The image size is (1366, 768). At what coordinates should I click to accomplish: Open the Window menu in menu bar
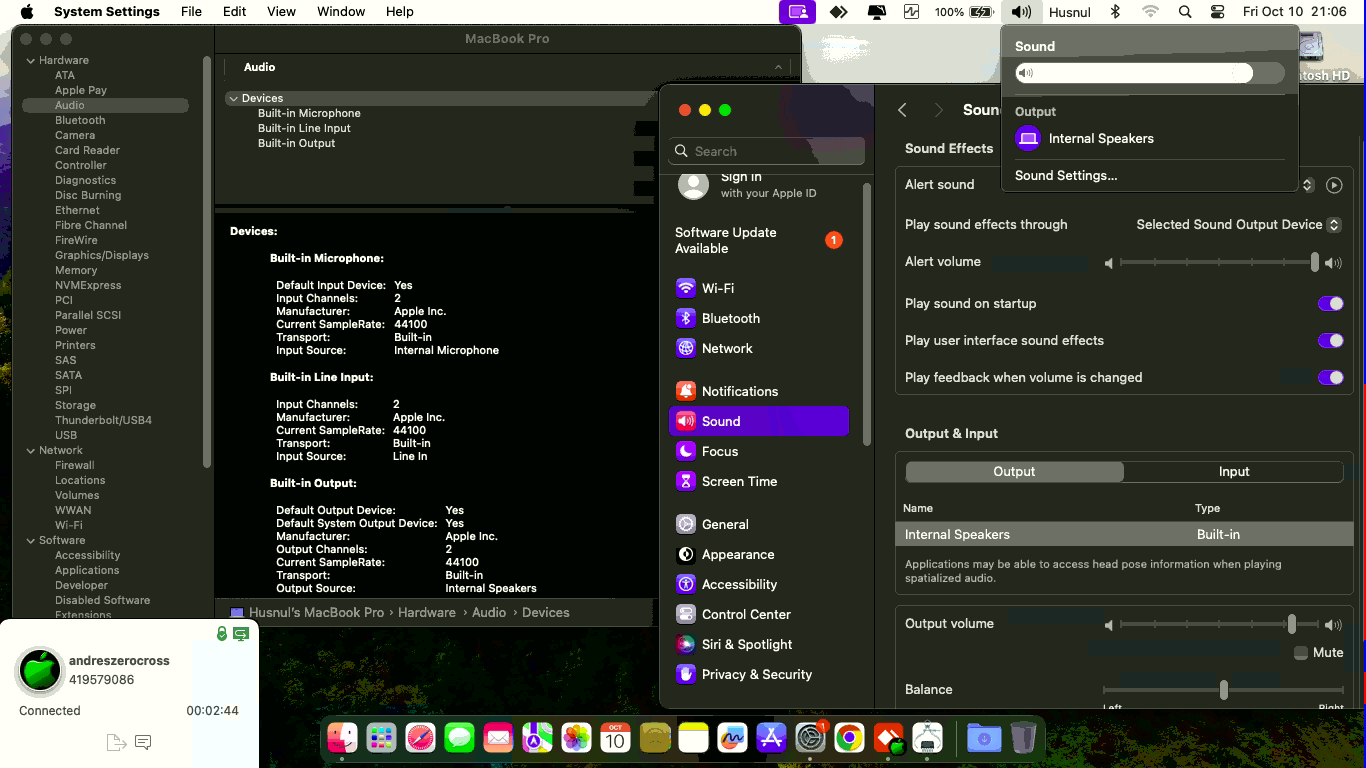click(341, 12)
